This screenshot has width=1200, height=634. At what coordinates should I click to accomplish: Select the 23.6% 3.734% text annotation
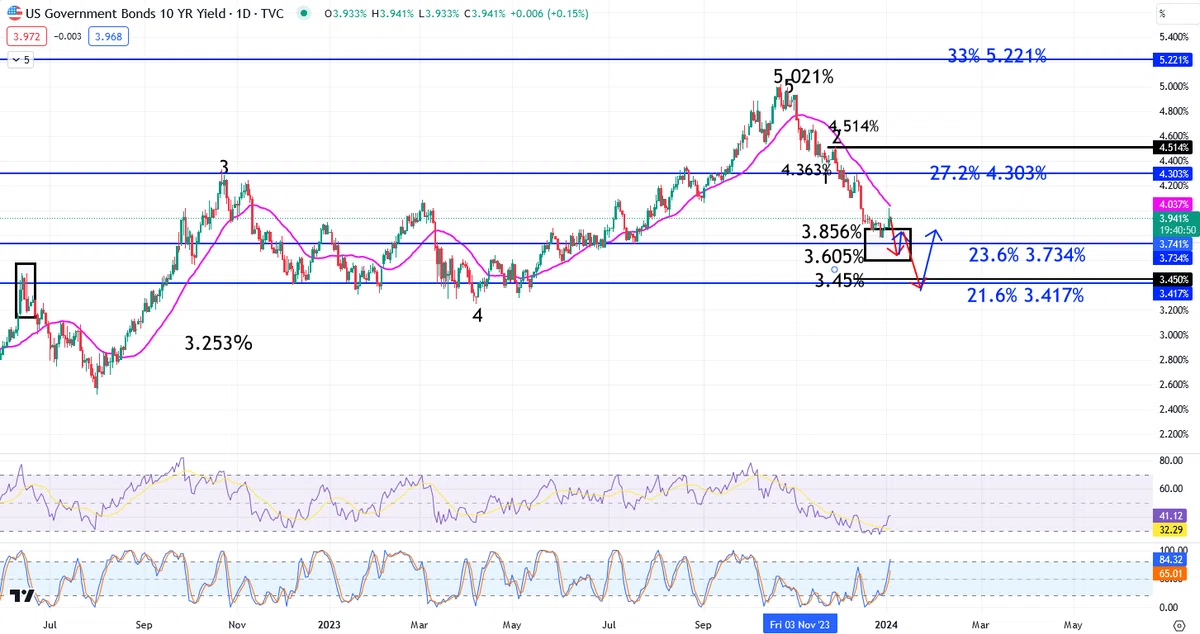(1027, 255)
